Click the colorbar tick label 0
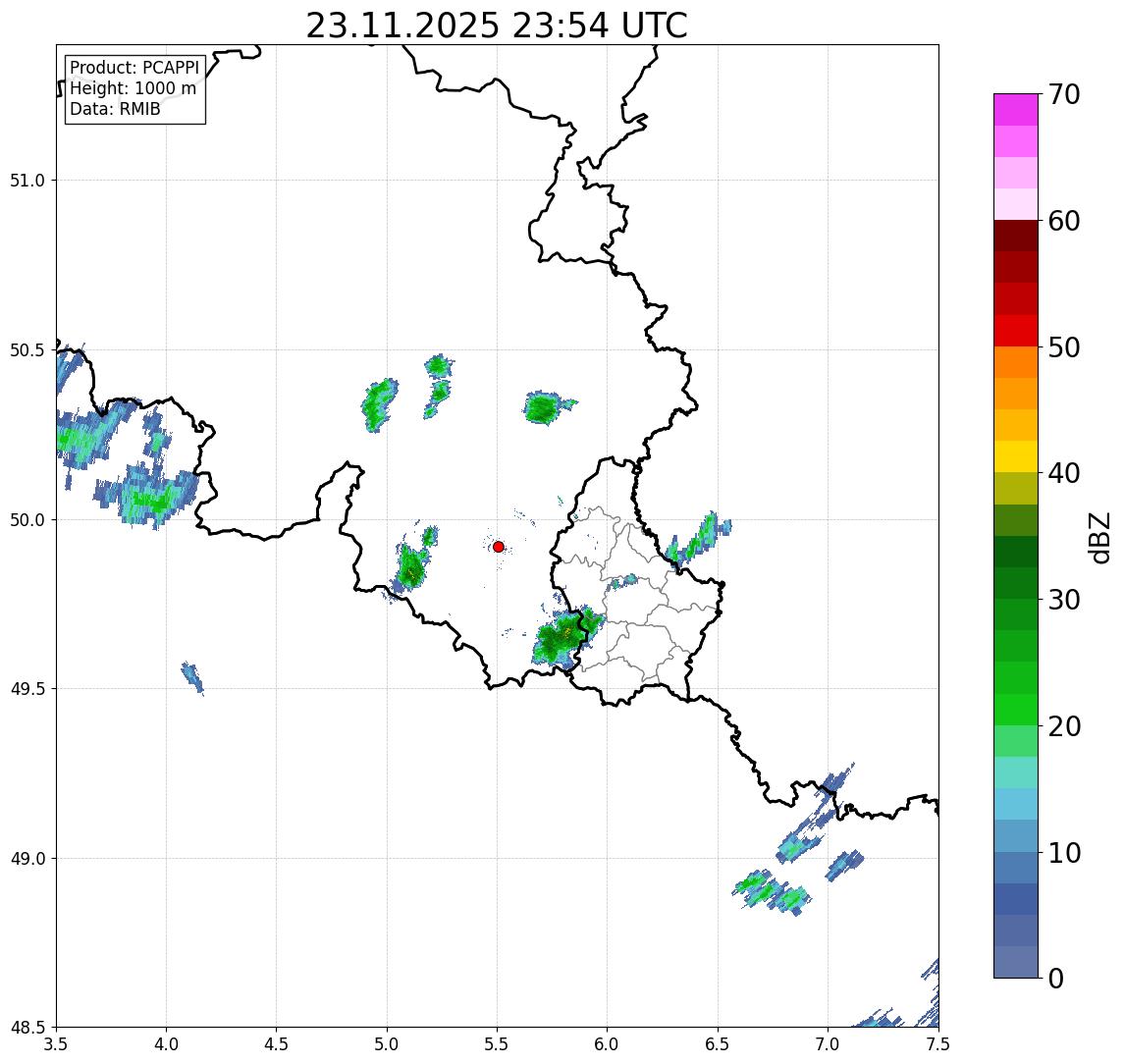The height and width of the screenshot is (1064, 1124). [1056, 978]
